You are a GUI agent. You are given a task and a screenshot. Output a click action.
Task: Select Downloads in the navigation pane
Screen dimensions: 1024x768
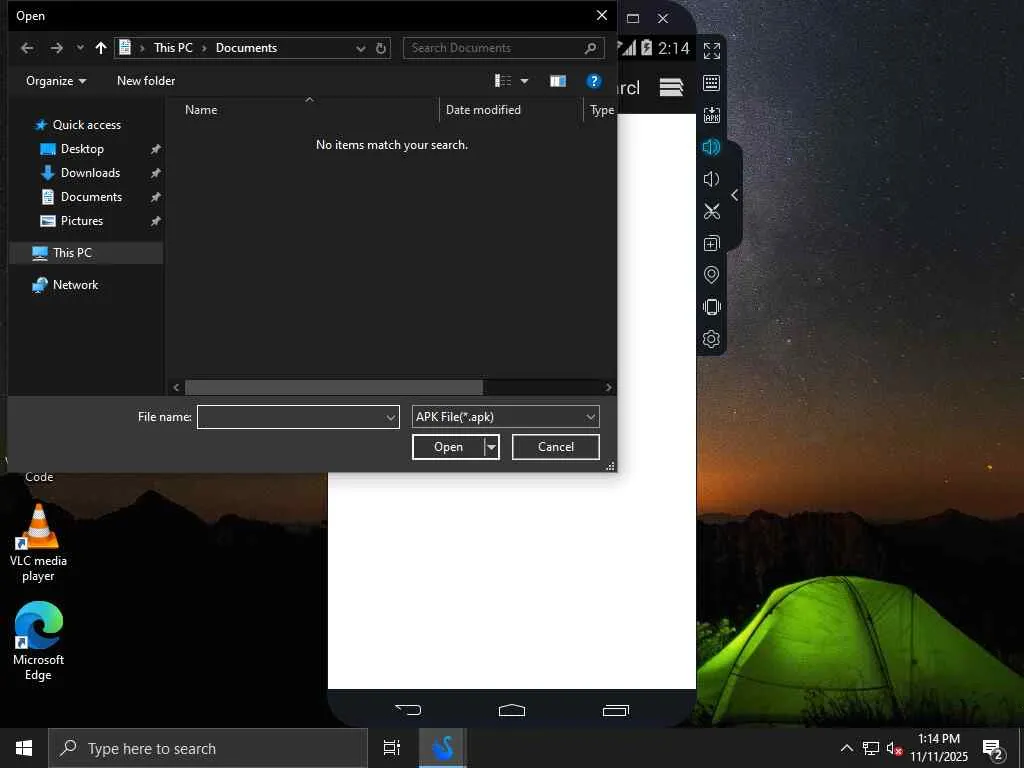click(x=90, y=173)
